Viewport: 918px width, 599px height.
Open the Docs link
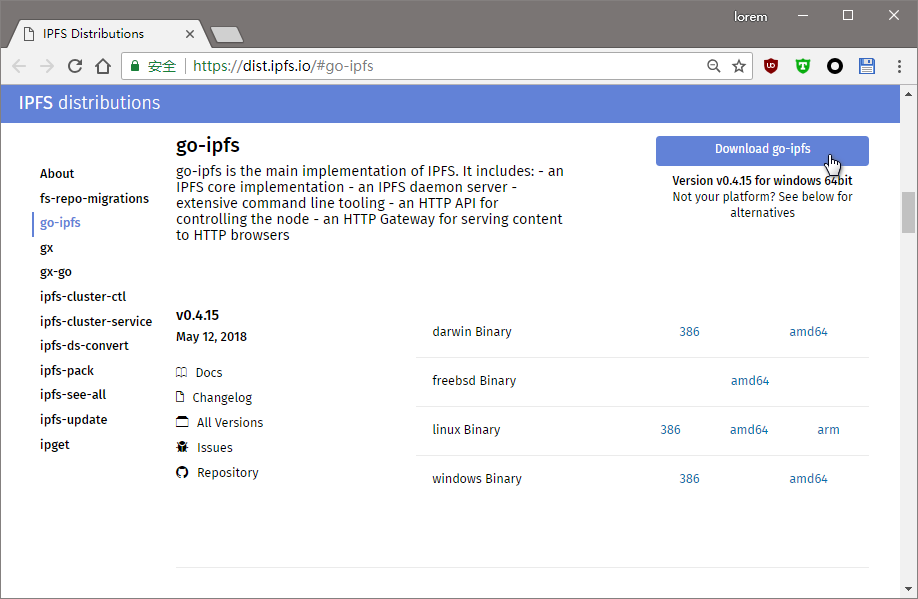point(209,372)
